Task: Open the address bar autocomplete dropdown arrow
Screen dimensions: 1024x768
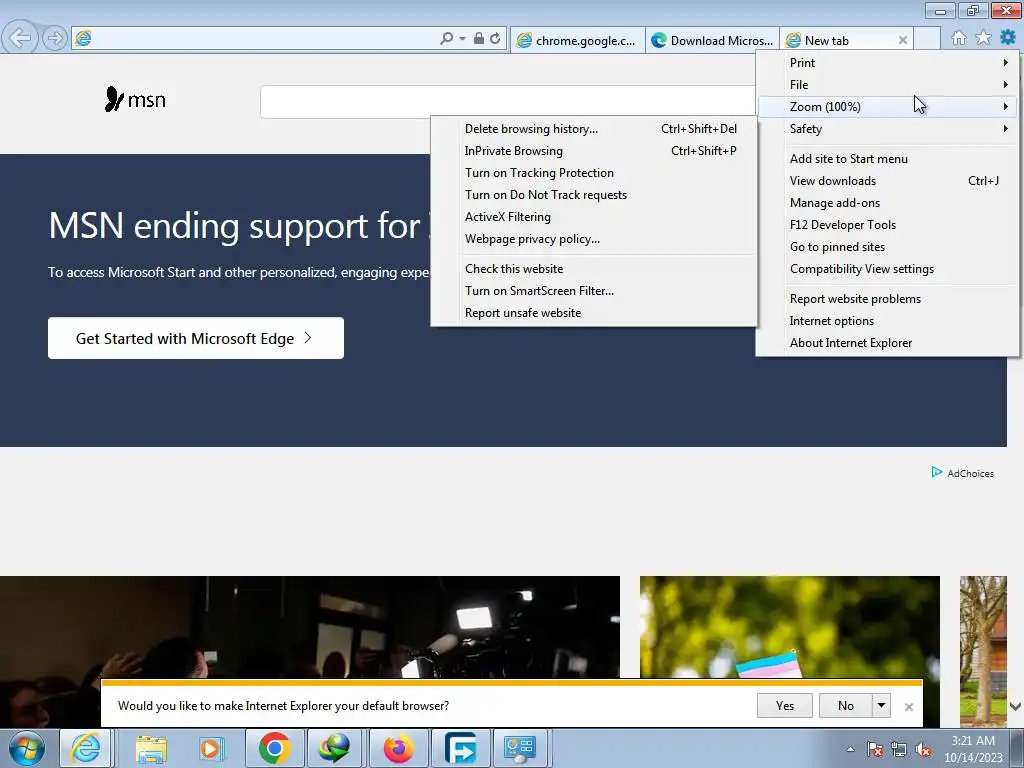Action: 462,39
